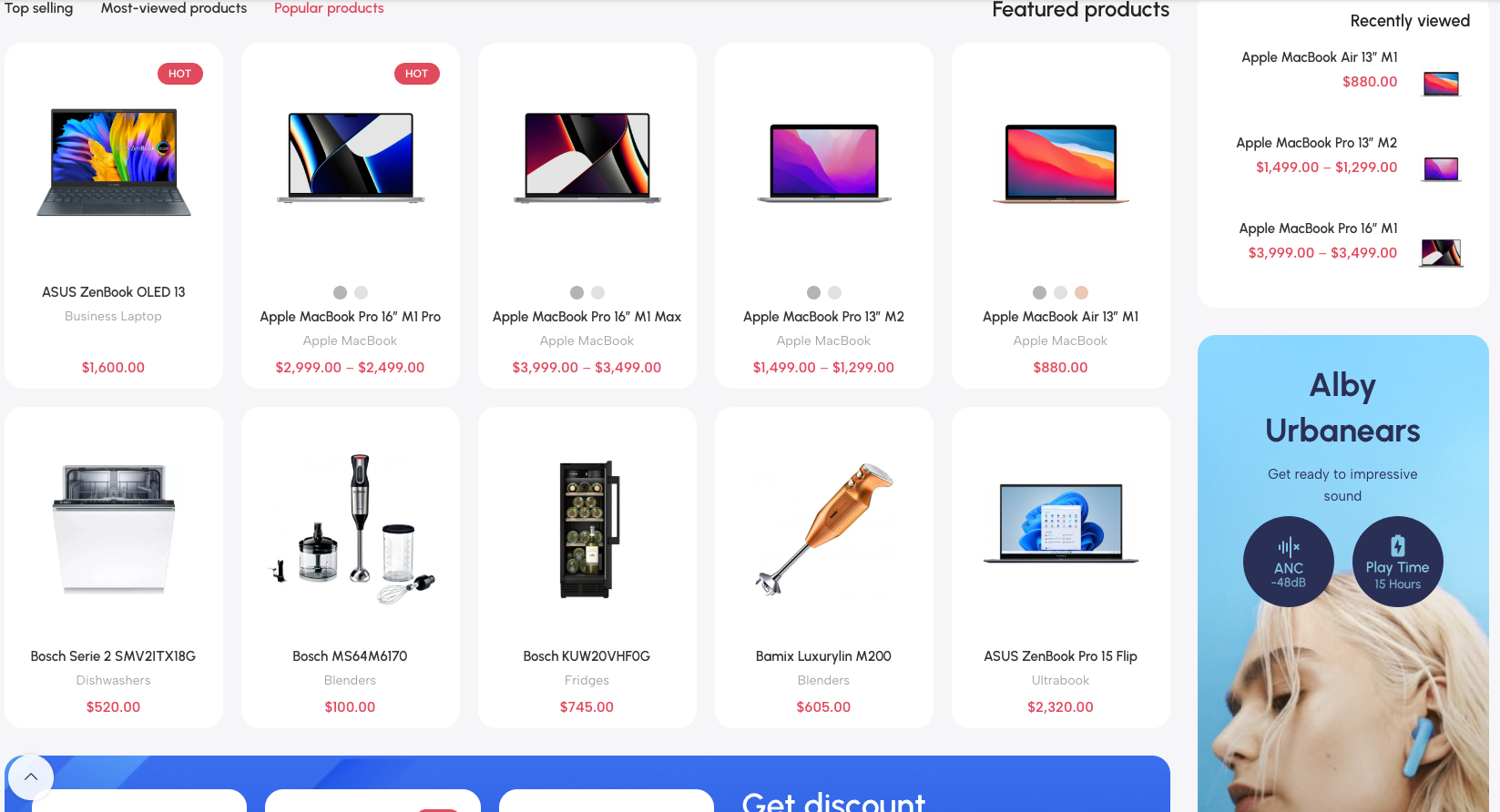Select light silver swatch for MacBook Pro 13" M2
The image size is (1500, 812).
pyautogui.click(x=834, y=292)
